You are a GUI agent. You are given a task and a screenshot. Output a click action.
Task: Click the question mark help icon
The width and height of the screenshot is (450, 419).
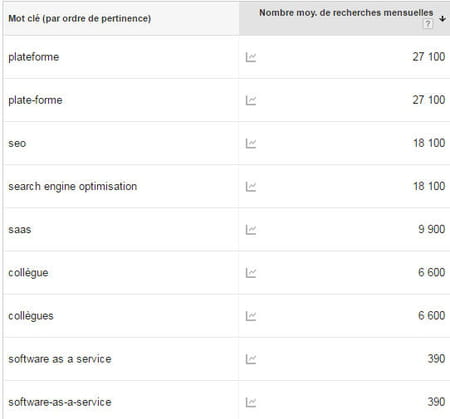tap(428, 24)
